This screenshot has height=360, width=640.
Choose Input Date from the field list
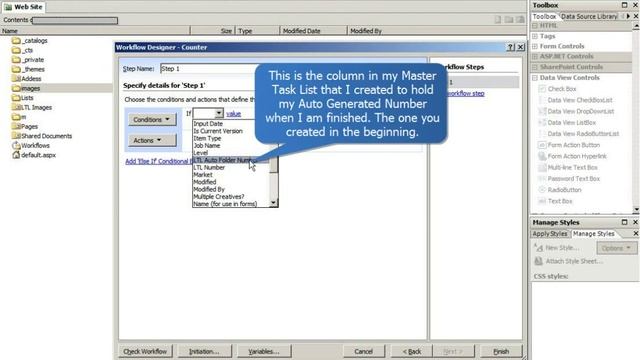coord(231,123)
